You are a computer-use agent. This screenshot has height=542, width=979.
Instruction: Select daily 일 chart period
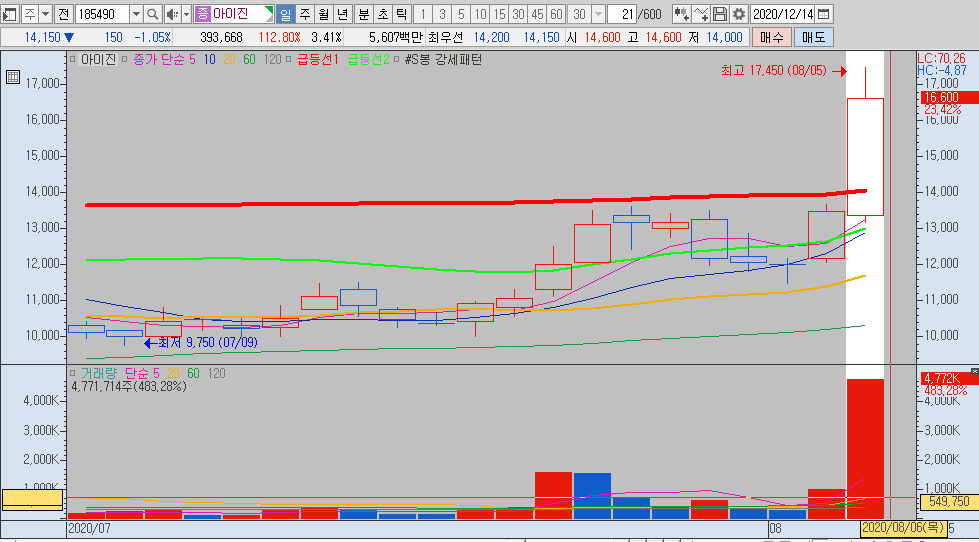[x=285, y=14]
